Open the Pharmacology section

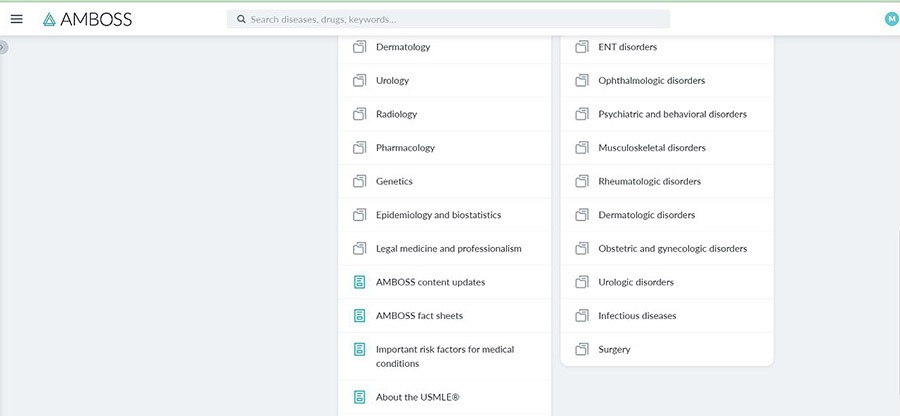click(x=405, y=148)
